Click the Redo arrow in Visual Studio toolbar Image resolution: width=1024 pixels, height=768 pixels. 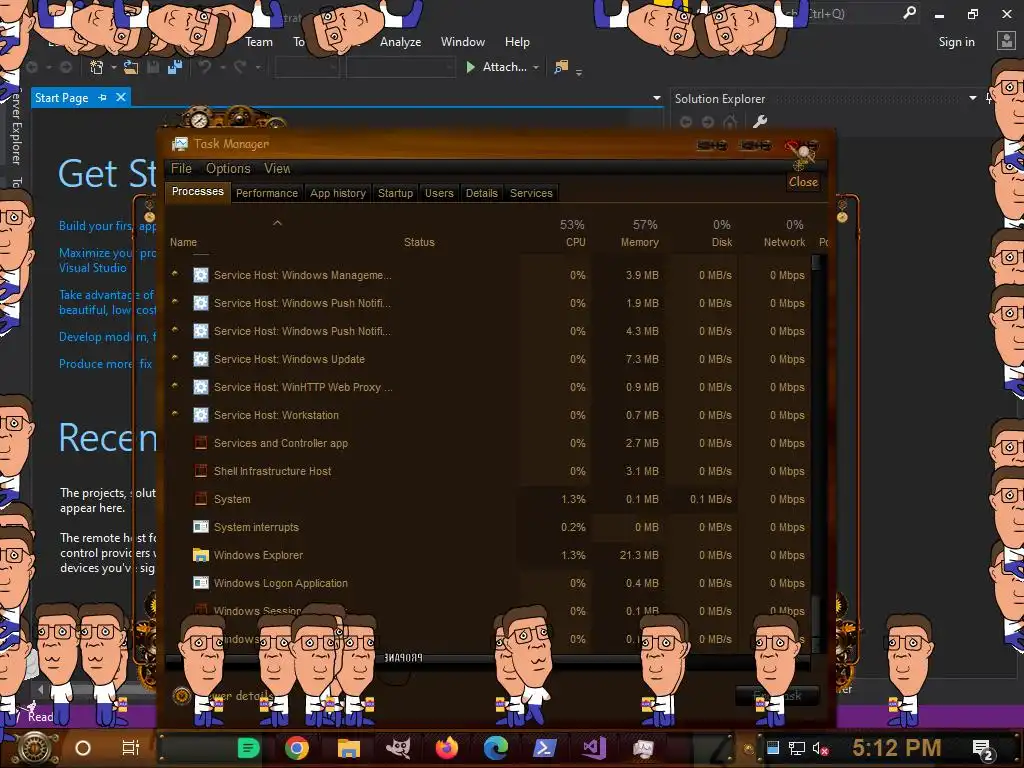(x=240, y=67)
